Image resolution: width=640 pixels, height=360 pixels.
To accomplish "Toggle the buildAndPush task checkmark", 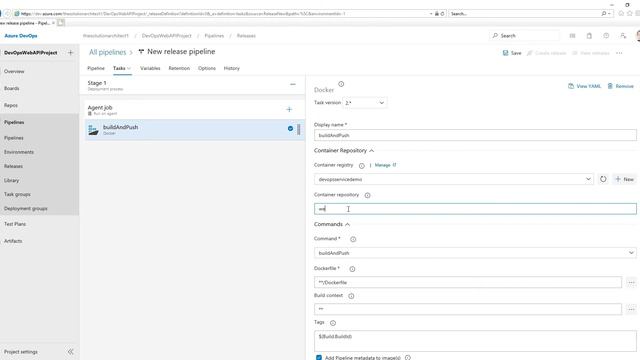I will pyautogui.click(x=290, y=129).
